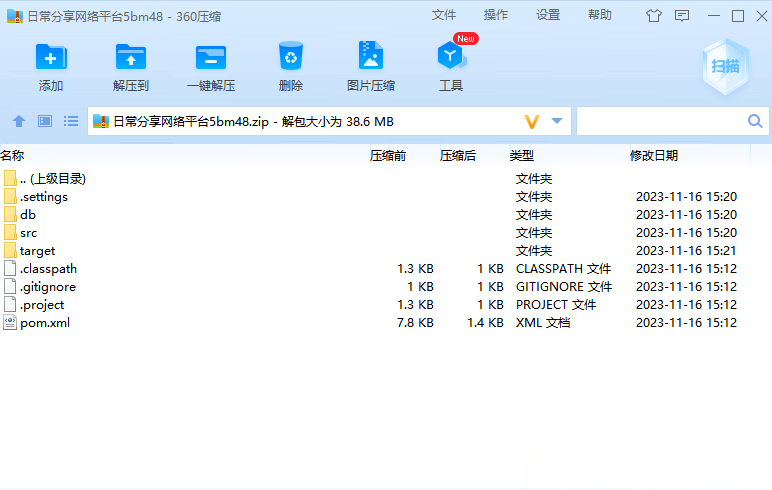Image resolution: width=772 pixels, height=490 pixels.
Task: Expand the path bar dropdown arrow
Action: coord(557,121)
